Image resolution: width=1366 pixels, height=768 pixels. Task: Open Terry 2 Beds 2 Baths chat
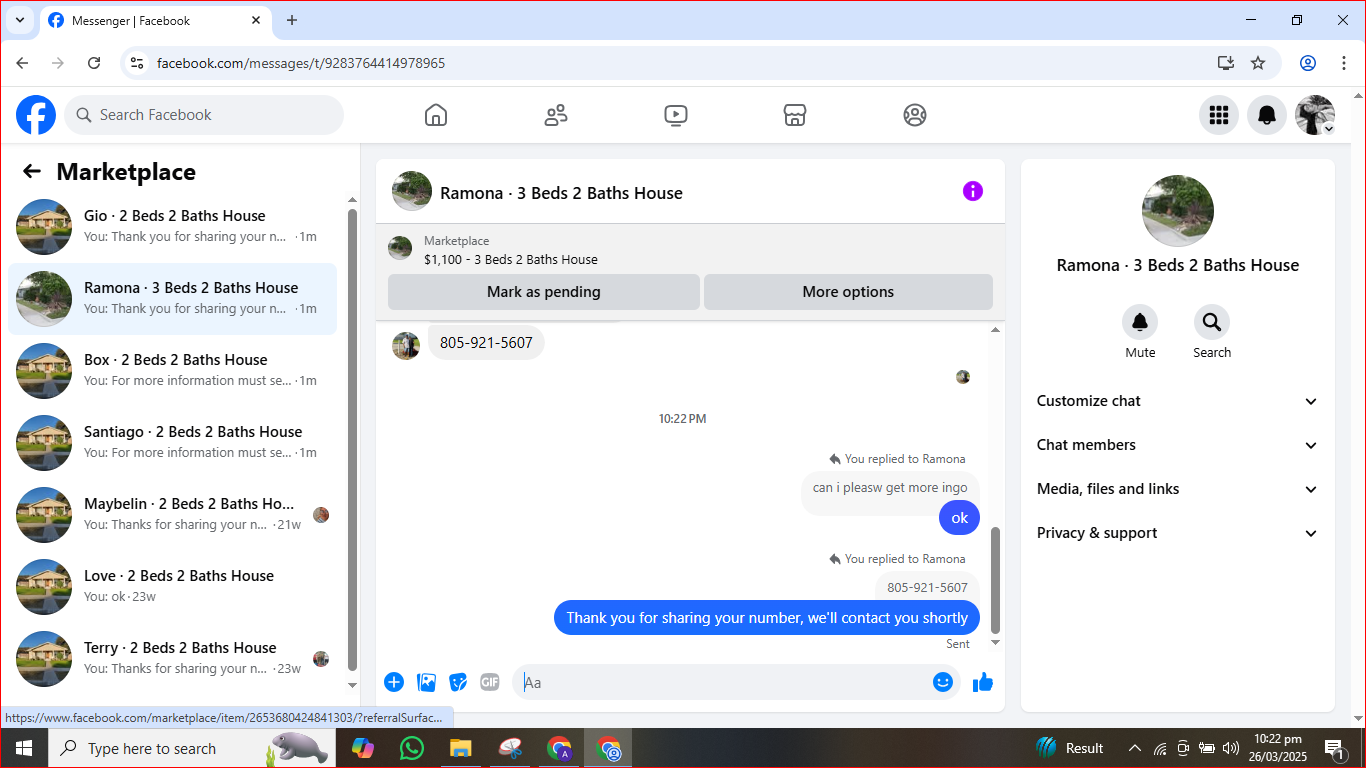[x=172, y=659]
